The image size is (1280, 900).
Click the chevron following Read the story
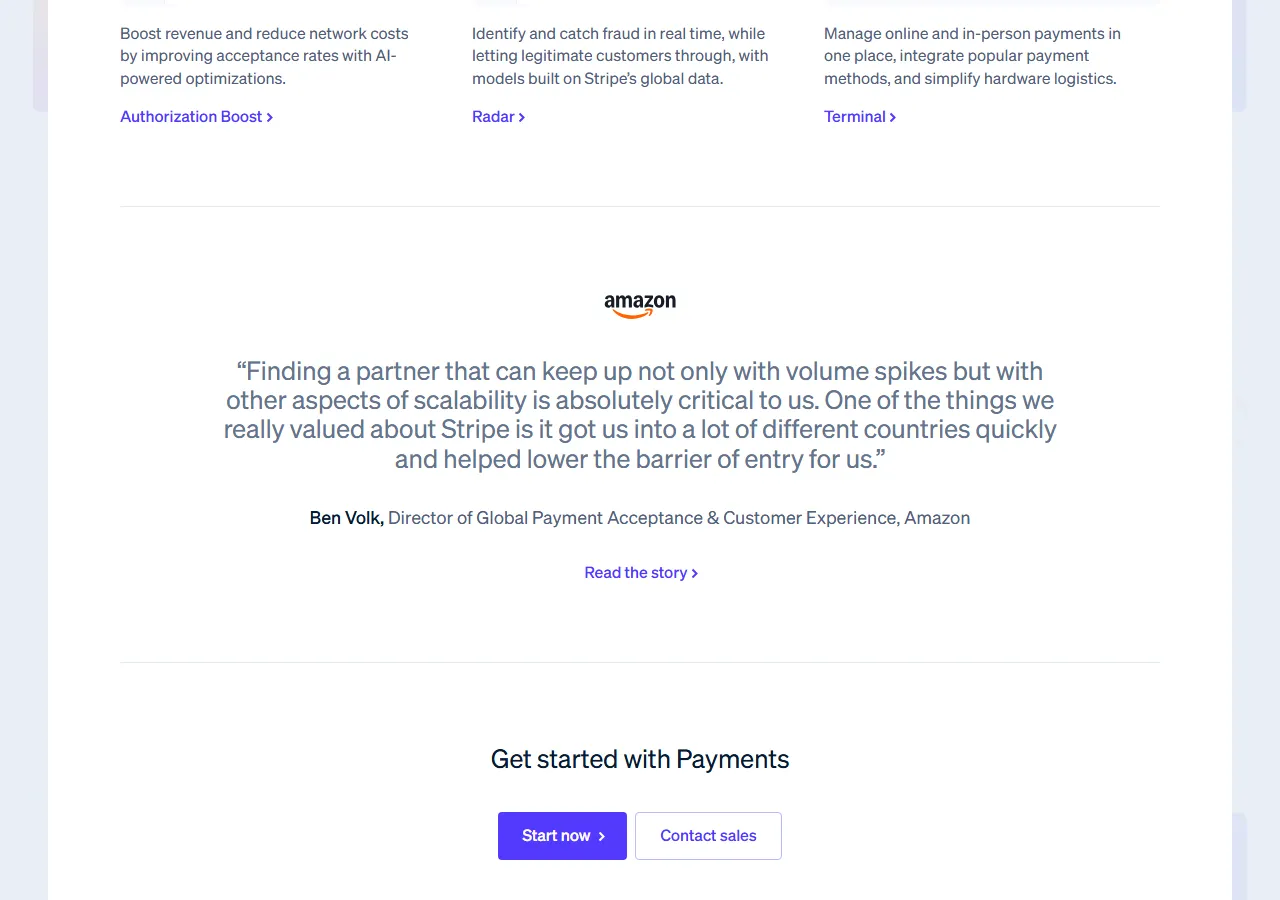pyautogui.click(x=697, y=573)
